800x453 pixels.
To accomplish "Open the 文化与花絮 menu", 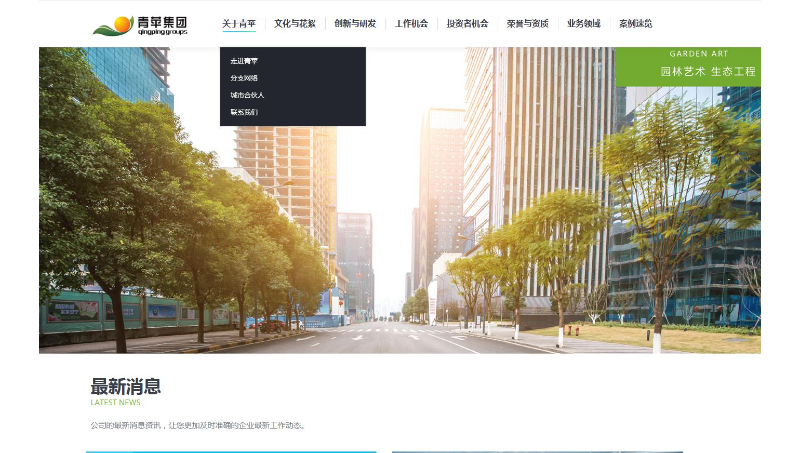I will (295, 23).
